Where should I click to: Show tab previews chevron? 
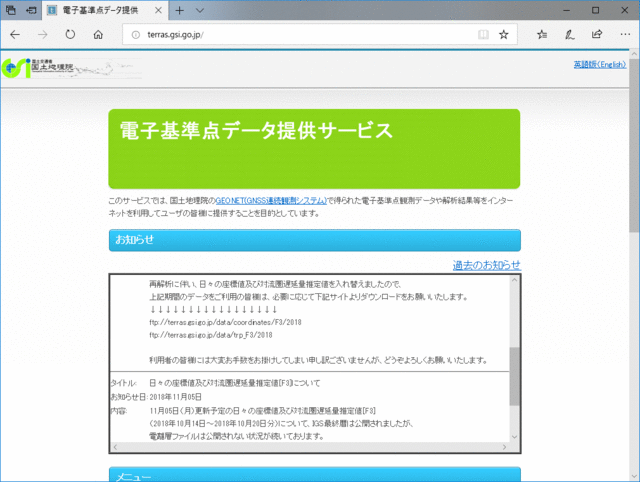(x=200, y=10)
